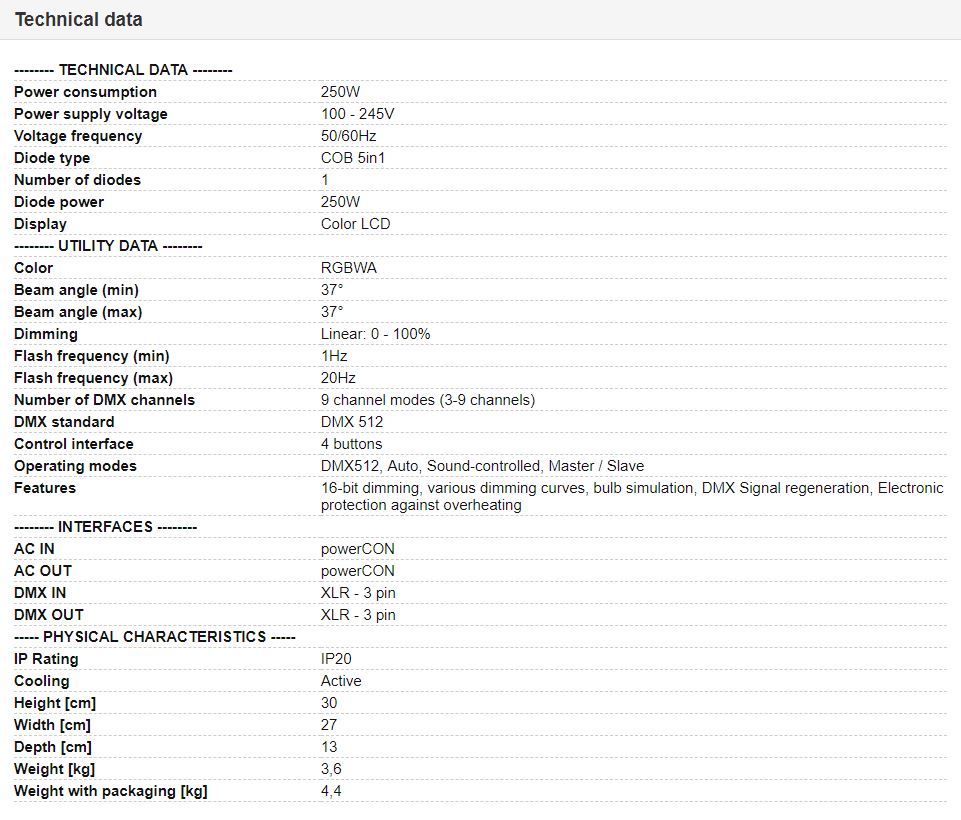Click the '1Hz' flash frequency value

[334, 356]
